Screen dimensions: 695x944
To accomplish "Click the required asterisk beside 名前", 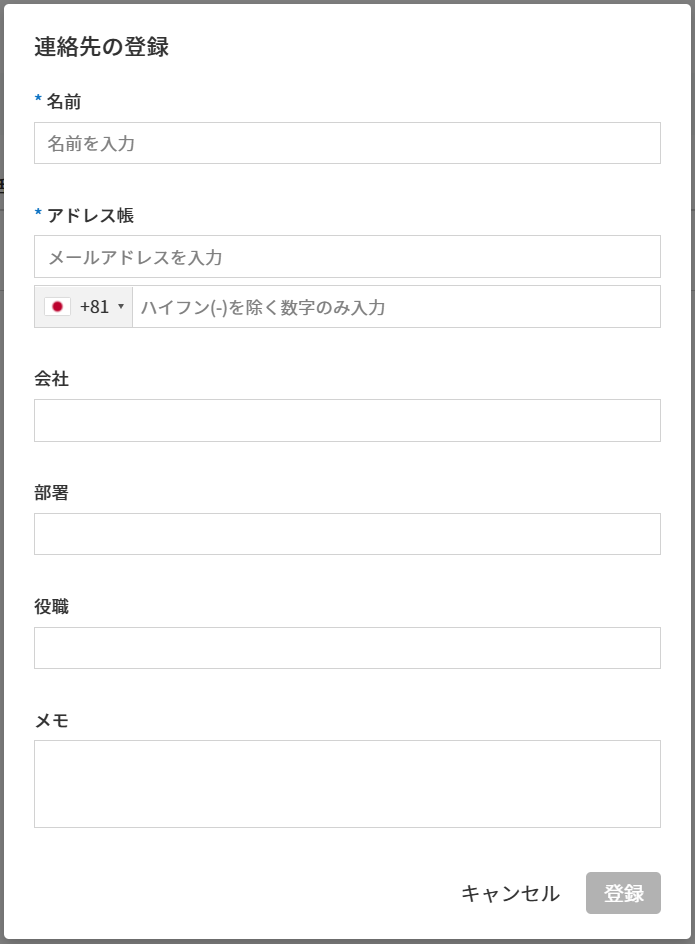I will (38, 100).
